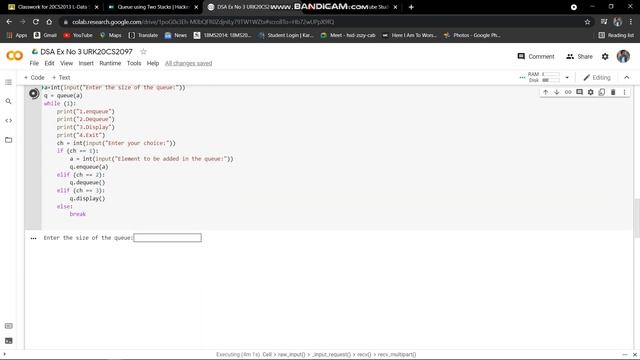Click the Share button

[x=579, y=56]
